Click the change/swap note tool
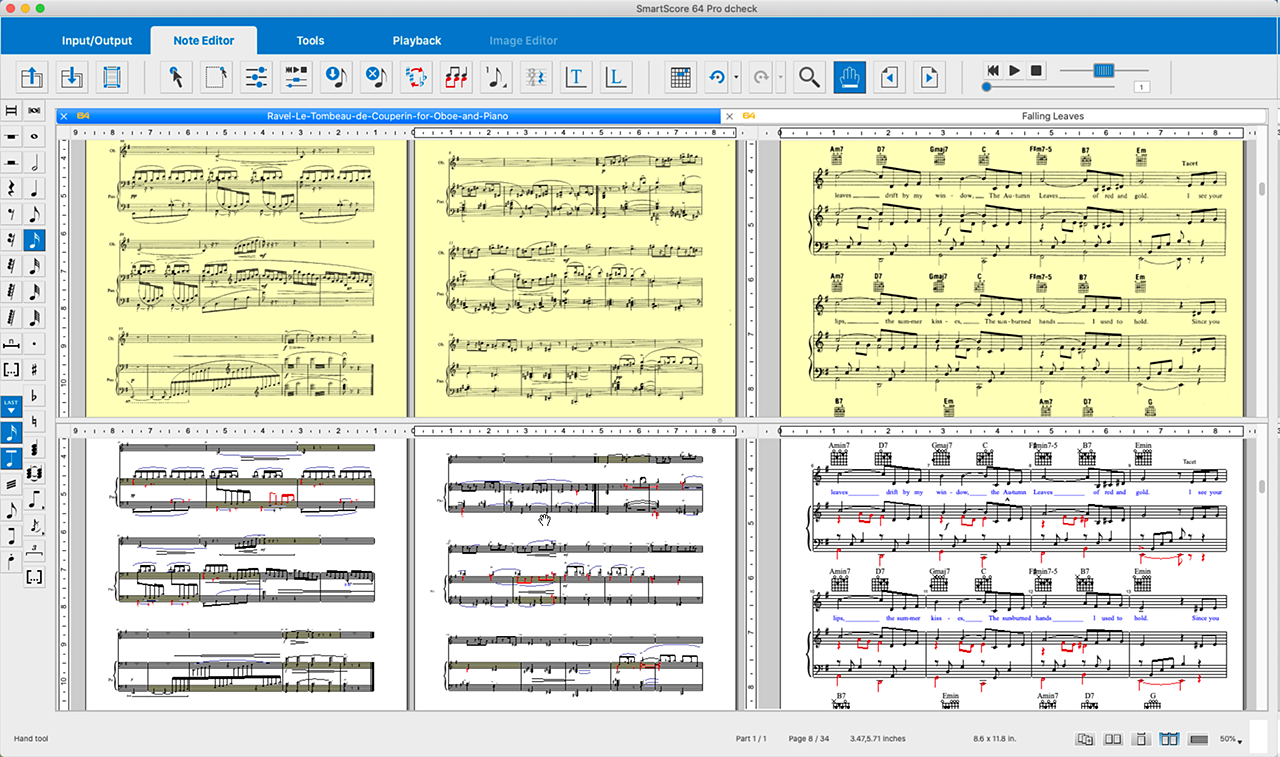 416,77
